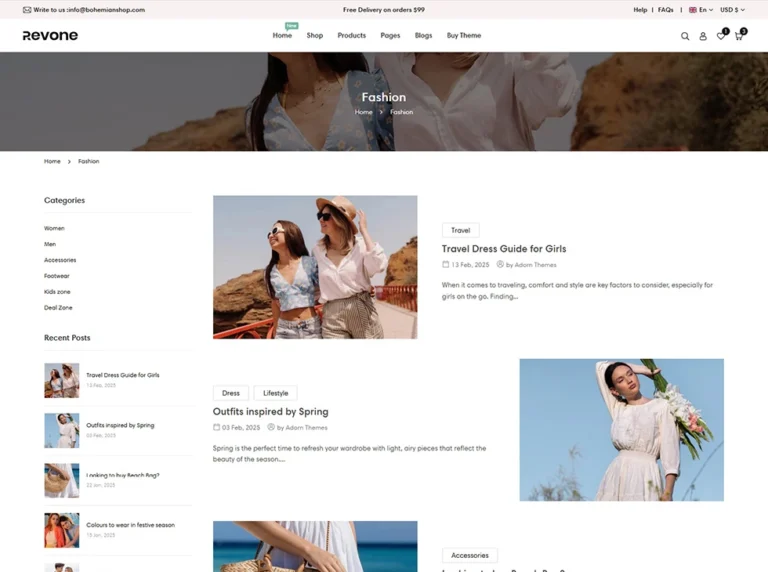Click the info@bohemianshop.com email link
This screenshot has width=768, height=572.
[x=106, y=10]
